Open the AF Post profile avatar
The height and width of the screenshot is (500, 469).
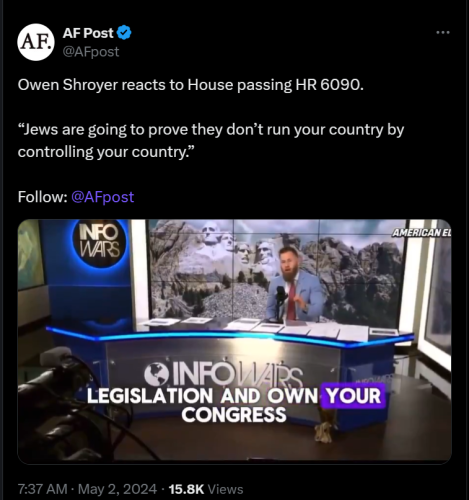tap(36, 42)
